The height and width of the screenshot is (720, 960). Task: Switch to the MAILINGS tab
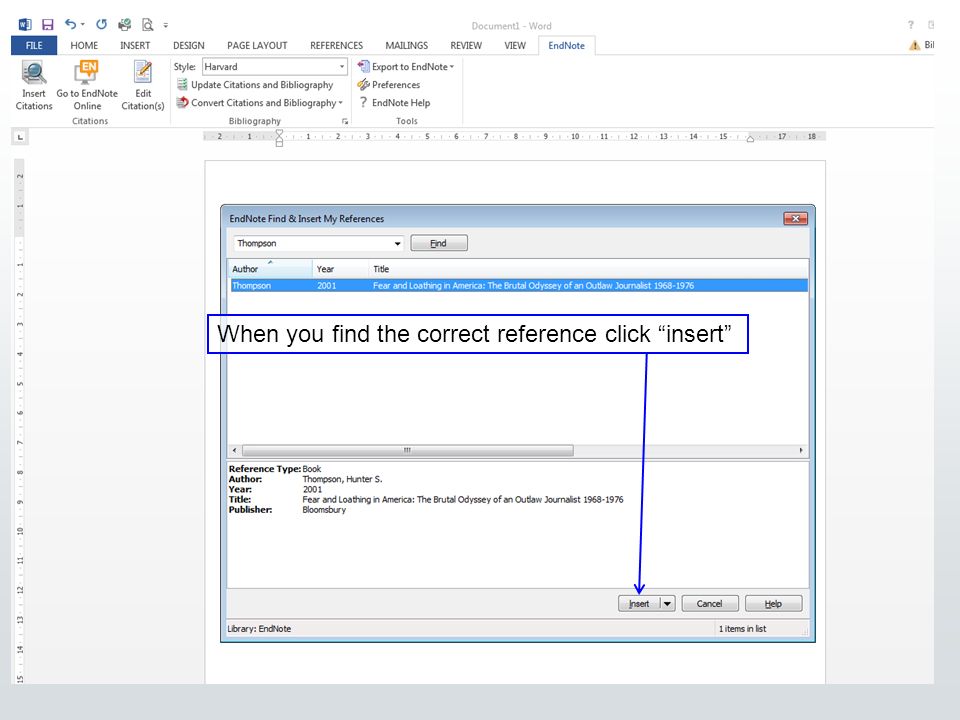(407, 45)
